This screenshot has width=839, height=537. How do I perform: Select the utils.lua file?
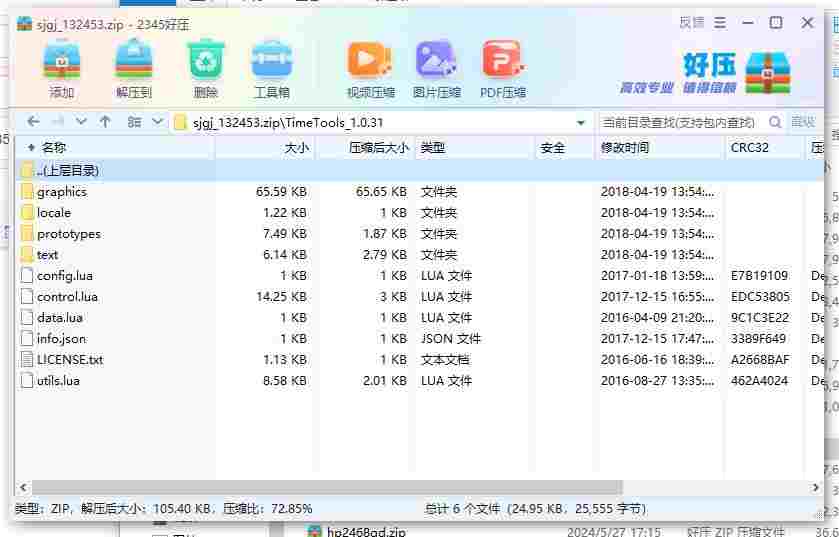click(420, 380)
